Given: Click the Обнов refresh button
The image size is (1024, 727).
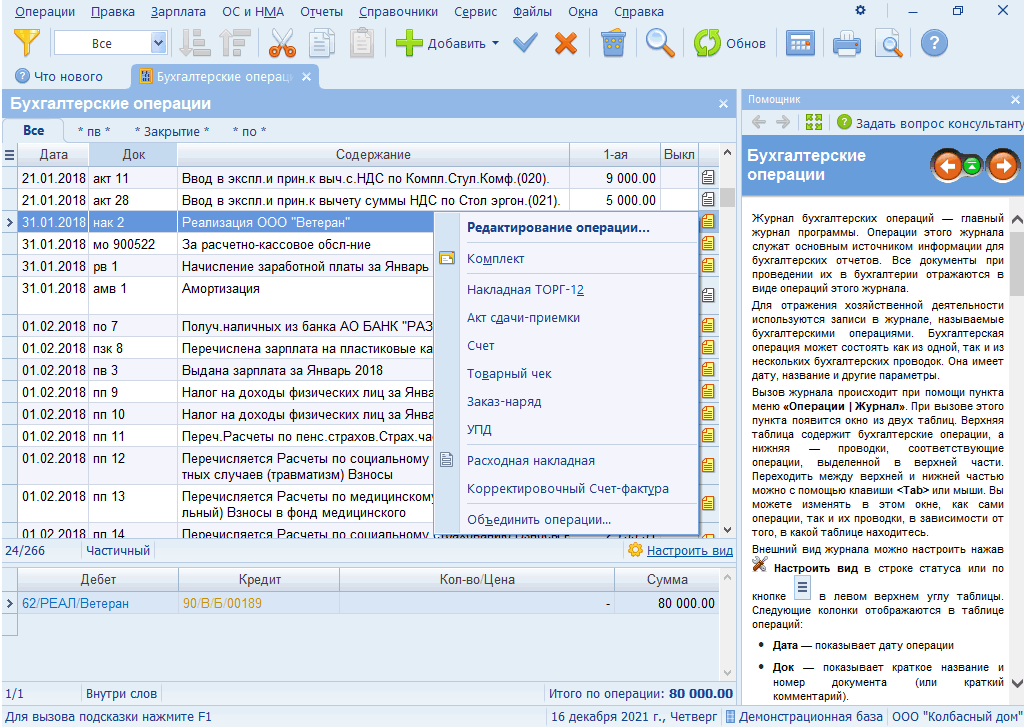Looking at the screenshot, I should [731, 43].
